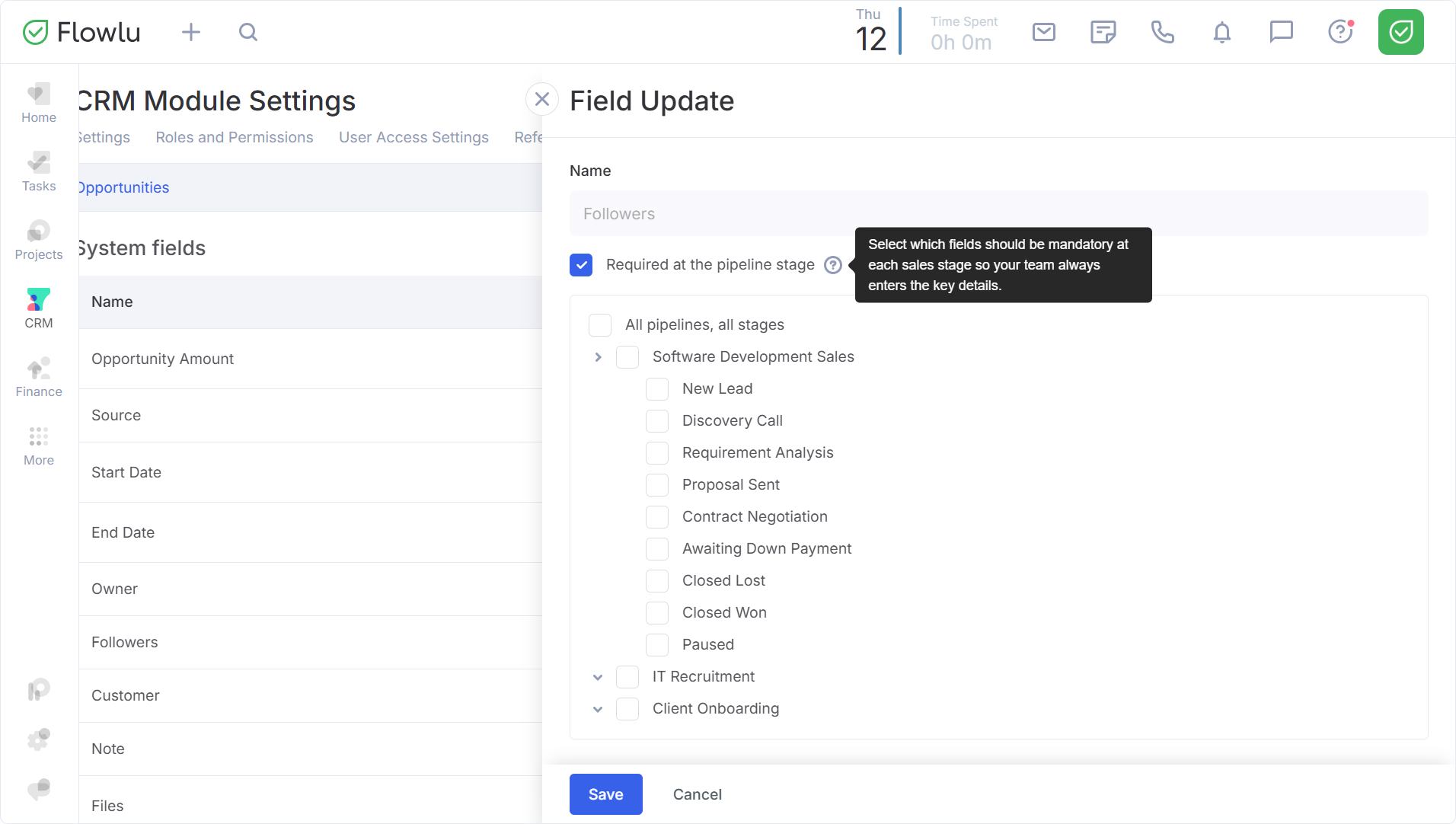This screenshot has height=824, width=1456.
Task: Expand the Client Onboarding pipeline
Action: [x=598, y=709]
